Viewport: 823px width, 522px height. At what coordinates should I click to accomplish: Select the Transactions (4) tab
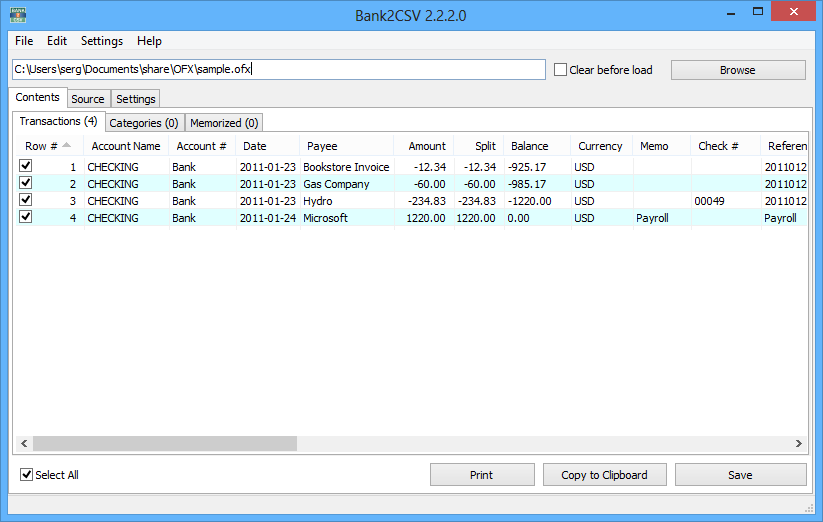58,121
